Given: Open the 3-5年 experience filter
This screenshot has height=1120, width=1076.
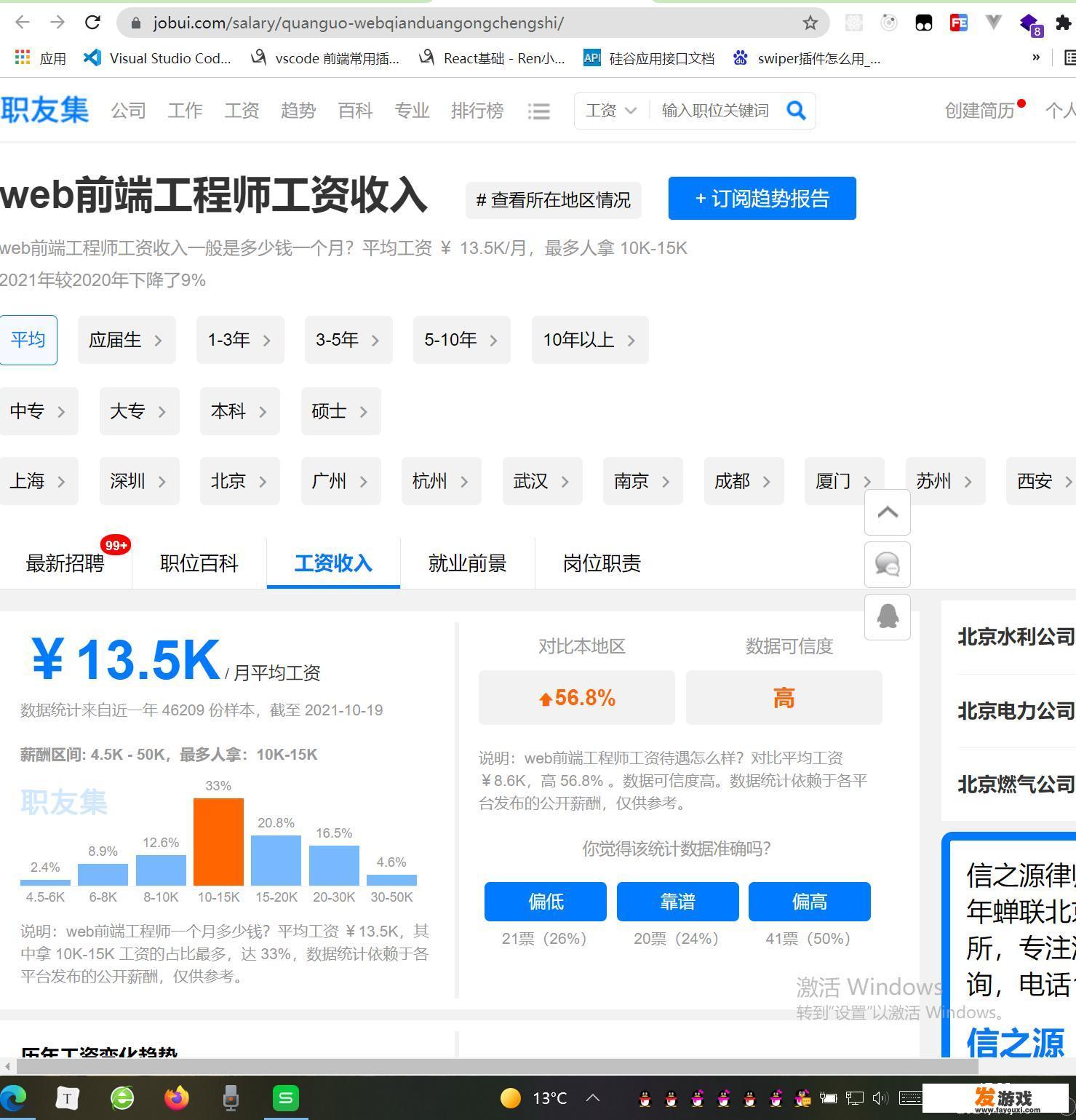Looking at the screenshot, I should point(348,340).
